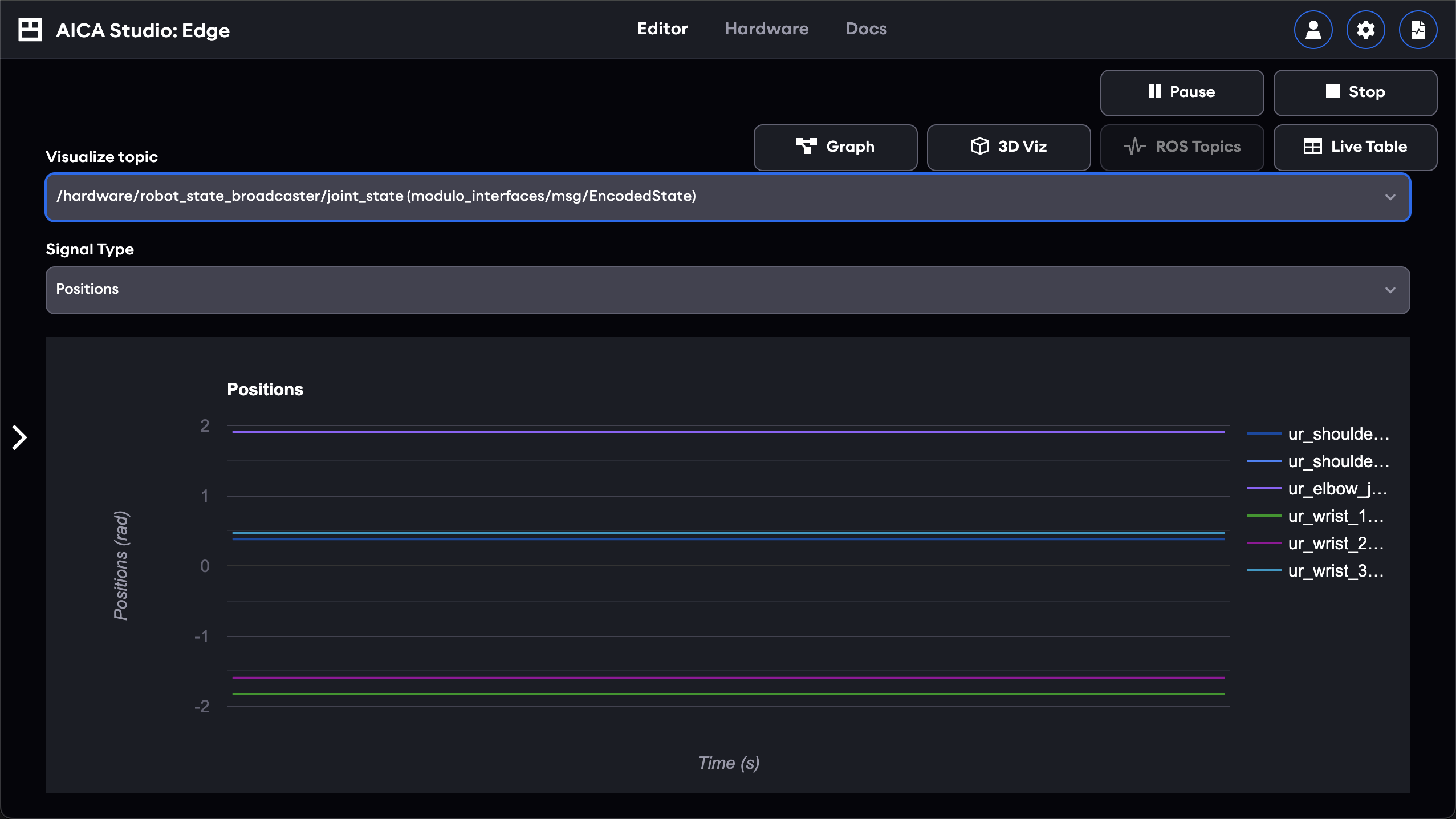
Task: Click the magenta wrist 2 line
Action: 728,678
